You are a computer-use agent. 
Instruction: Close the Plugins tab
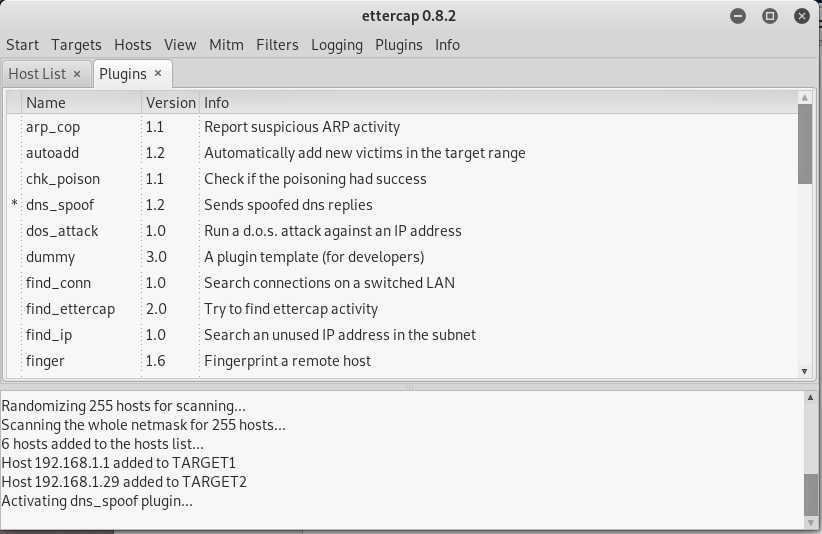coord(158,74)
